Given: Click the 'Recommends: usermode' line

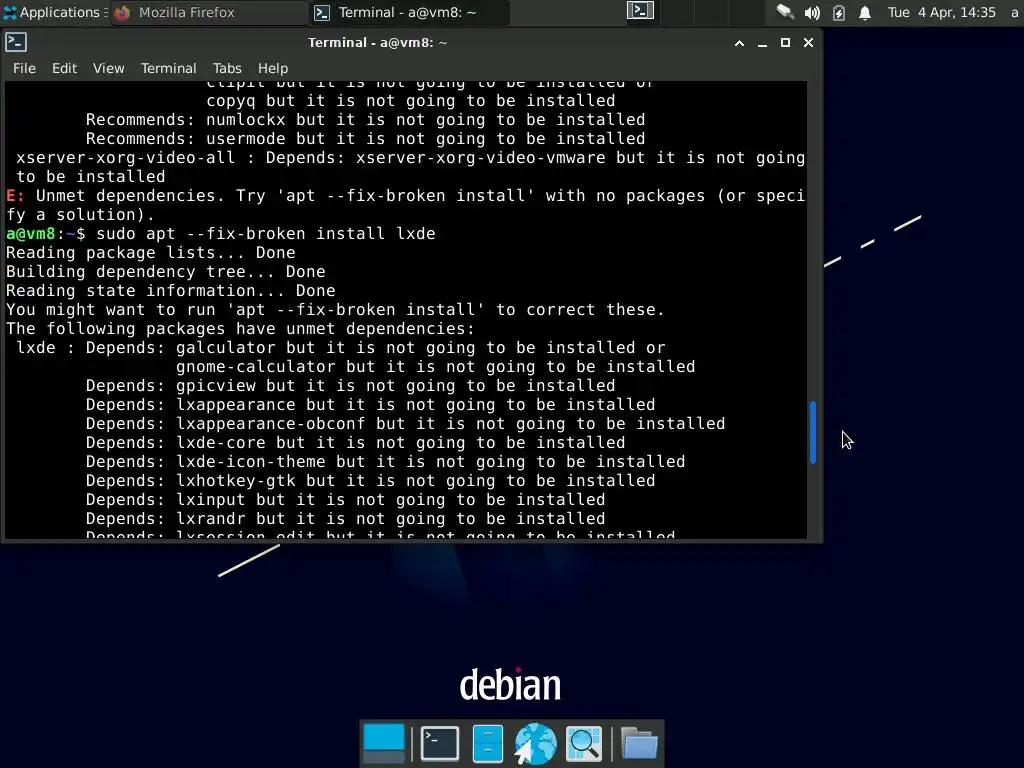Looking at the screenshot, I should click(x=366, y=139).
